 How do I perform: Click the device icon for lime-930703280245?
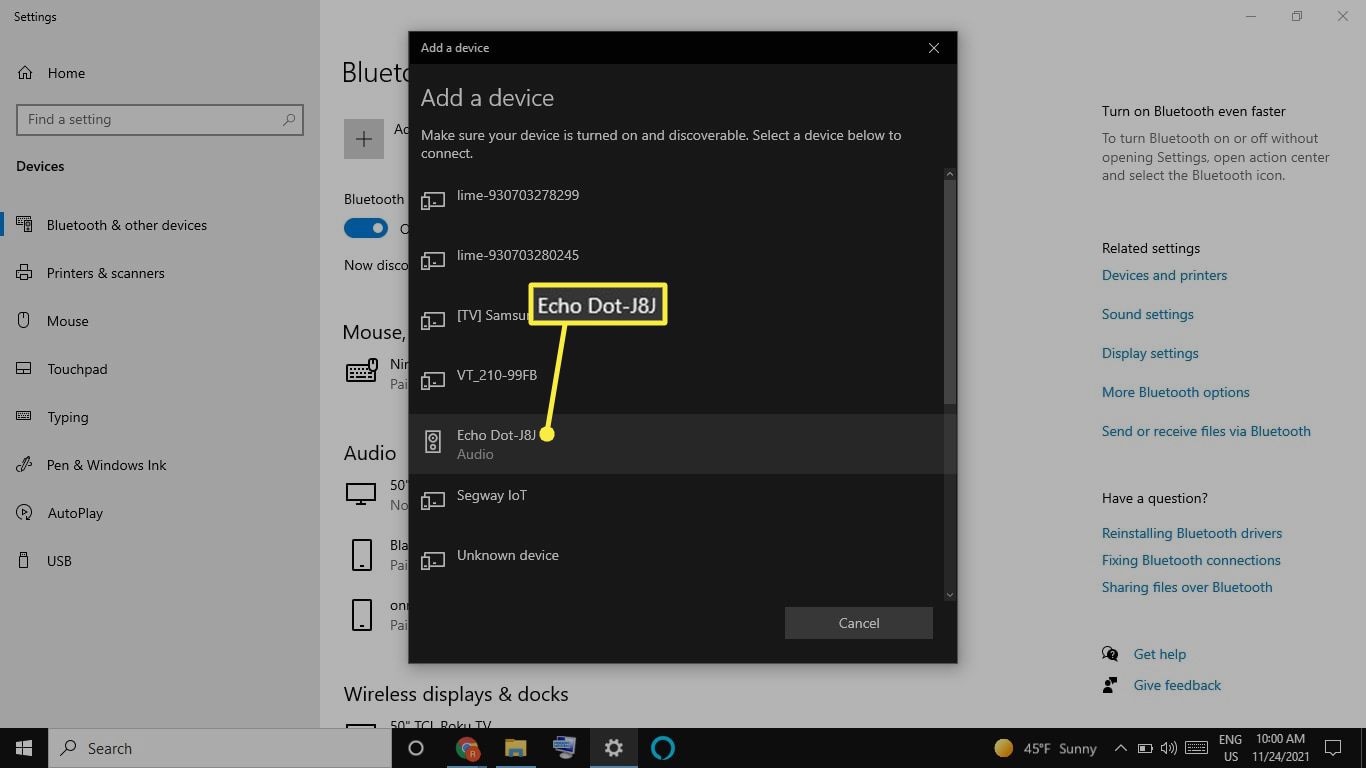coord(433,261)
